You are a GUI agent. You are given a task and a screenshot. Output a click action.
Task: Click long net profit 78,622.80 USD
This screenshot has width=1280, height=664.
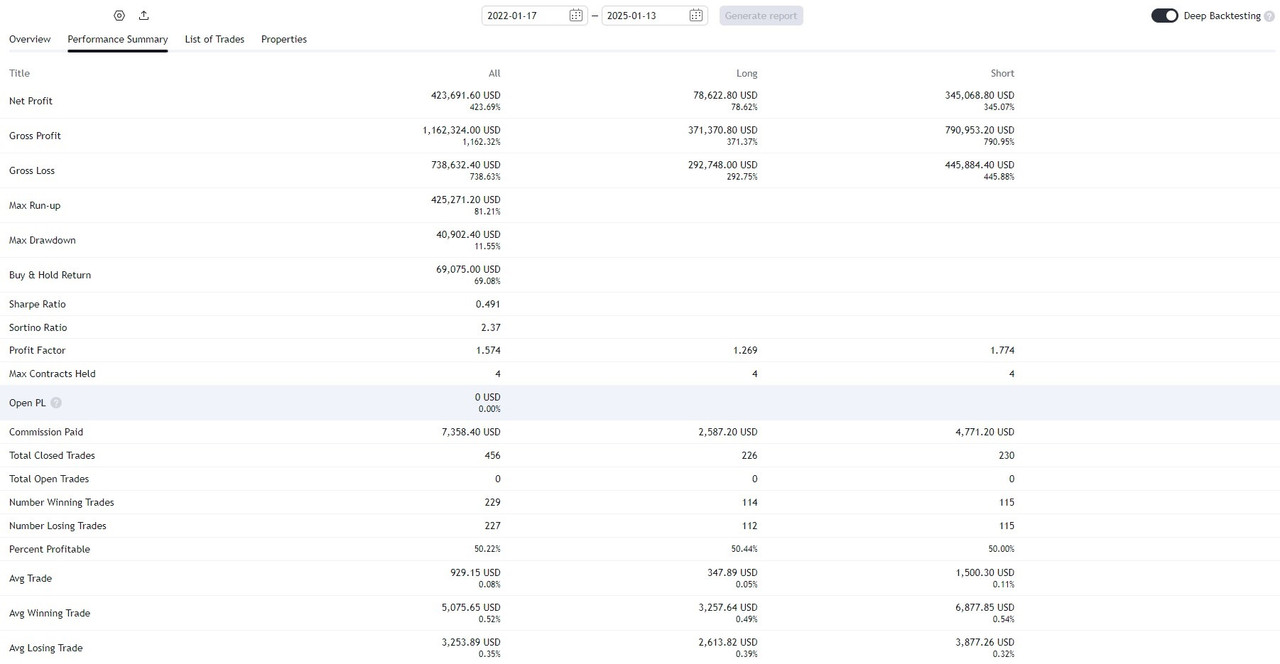(725, 96)
